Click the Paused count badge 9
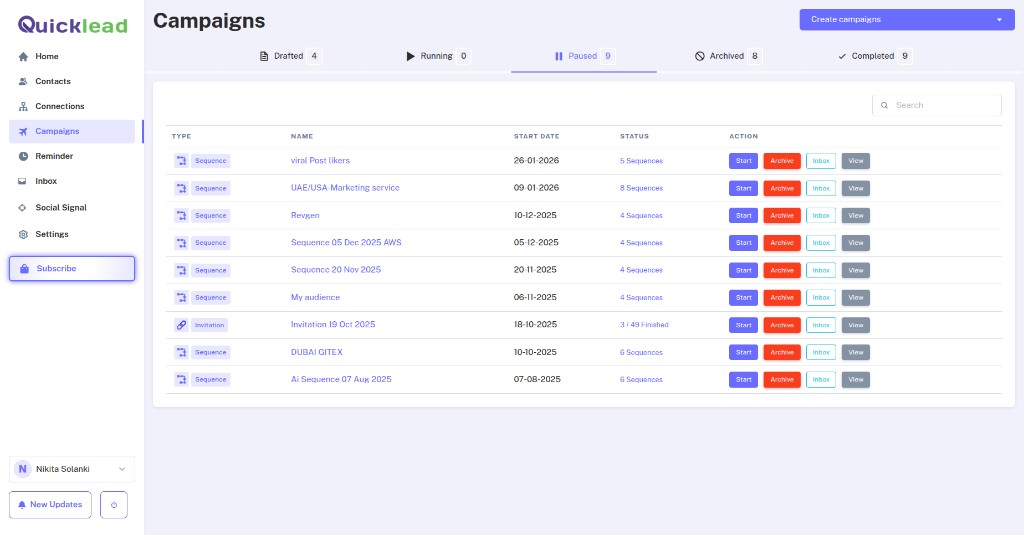 pos(608,56)
